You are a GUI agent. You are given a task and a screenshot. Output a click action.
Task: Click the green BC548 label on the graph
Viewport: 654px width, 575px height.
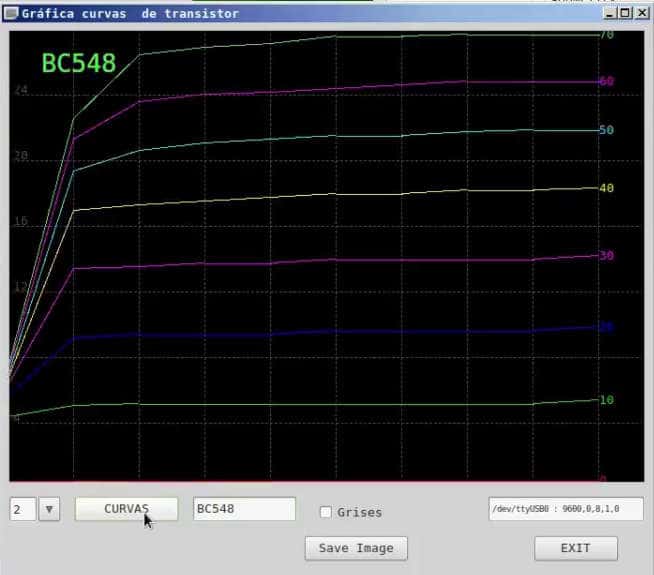pos(79,63)
